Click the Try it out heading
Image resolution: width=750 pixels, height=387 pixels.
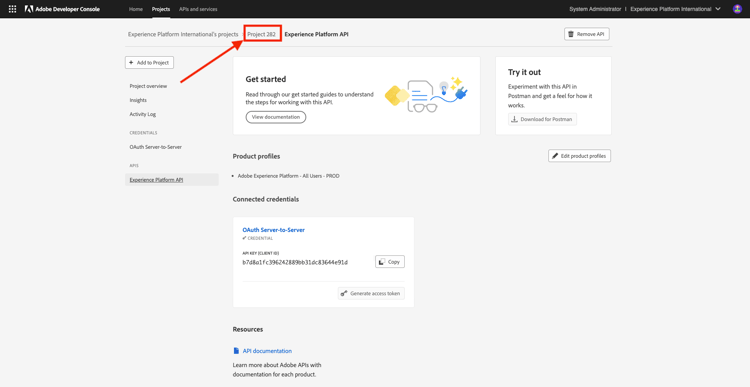(x=525, y=72)
